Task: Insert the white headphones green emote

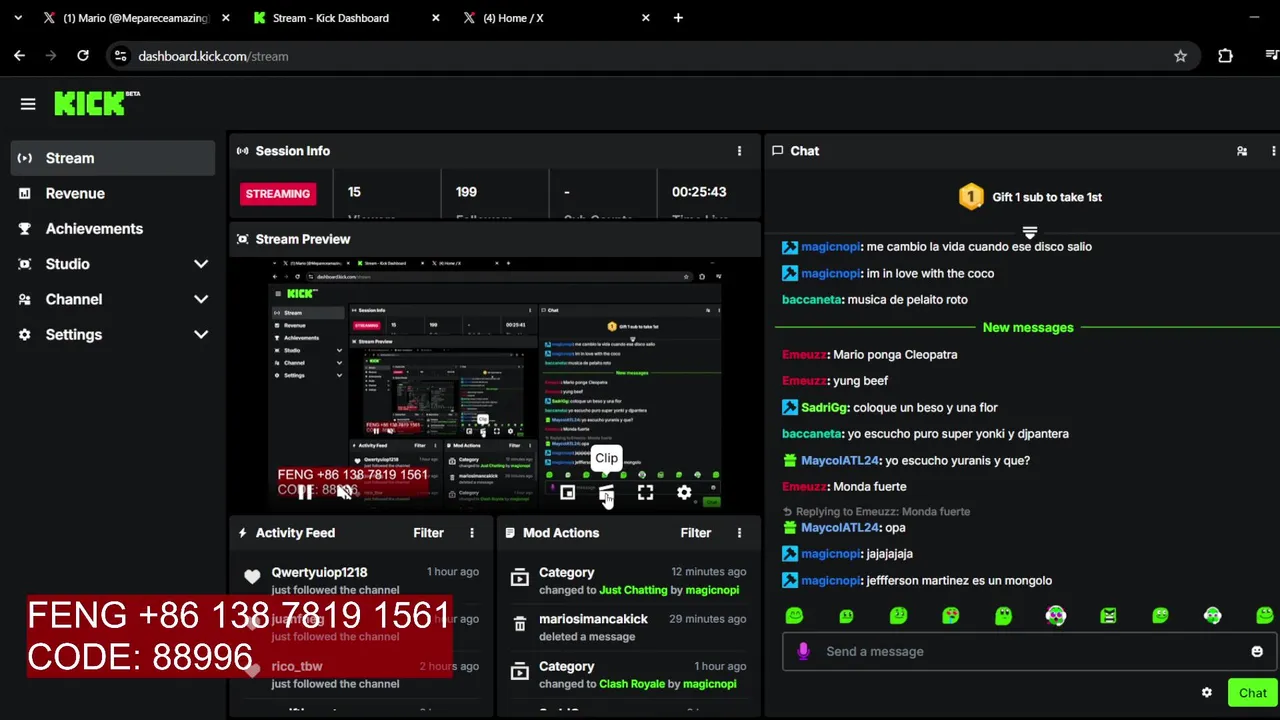Action: coord(1212,616)
